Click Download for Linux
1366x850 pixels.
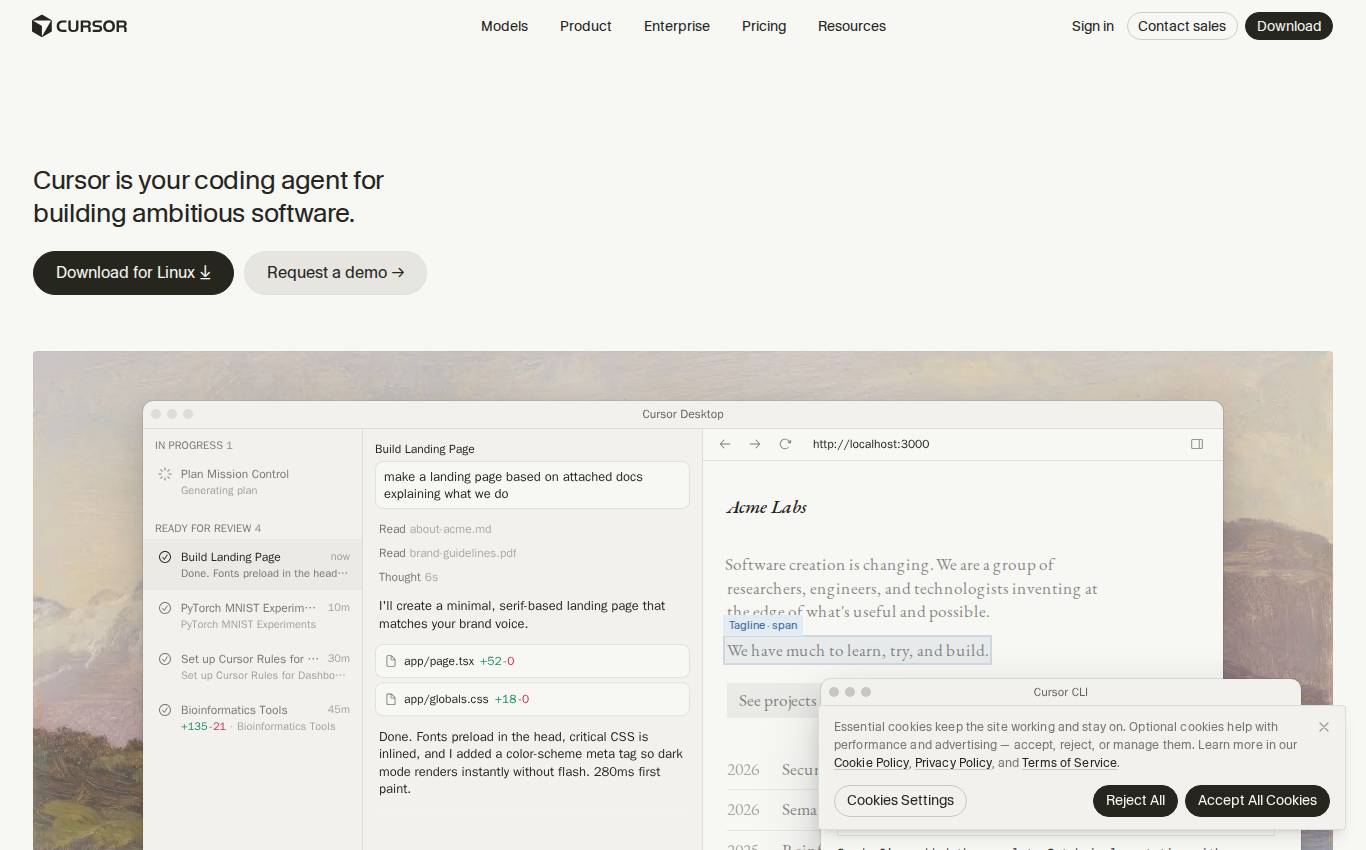(133, 273)
